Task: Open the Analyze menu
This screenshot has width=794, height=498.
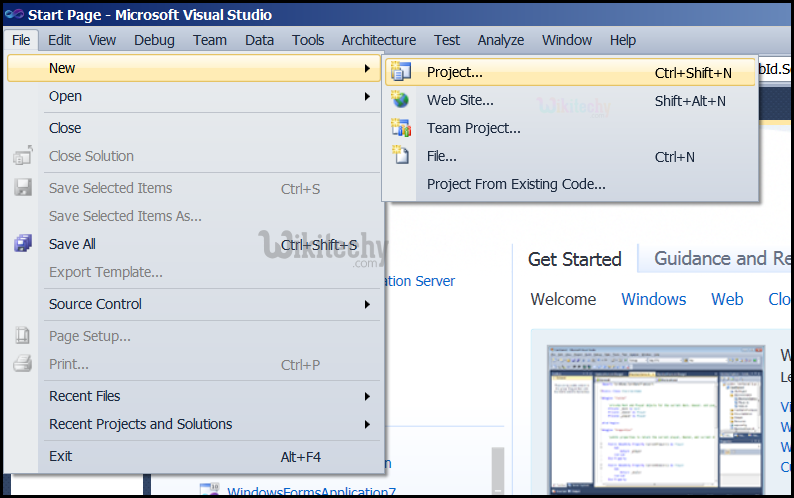Action: tap(501, 40)
